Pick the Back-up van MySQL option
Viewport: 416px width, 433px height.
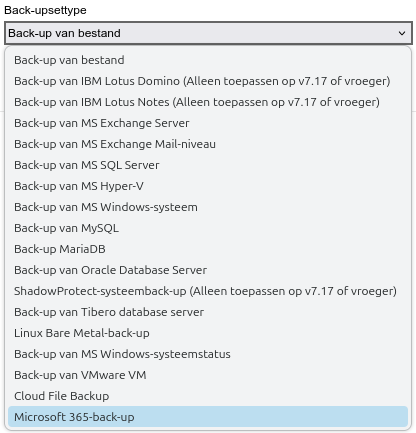(x=208, y=228)
